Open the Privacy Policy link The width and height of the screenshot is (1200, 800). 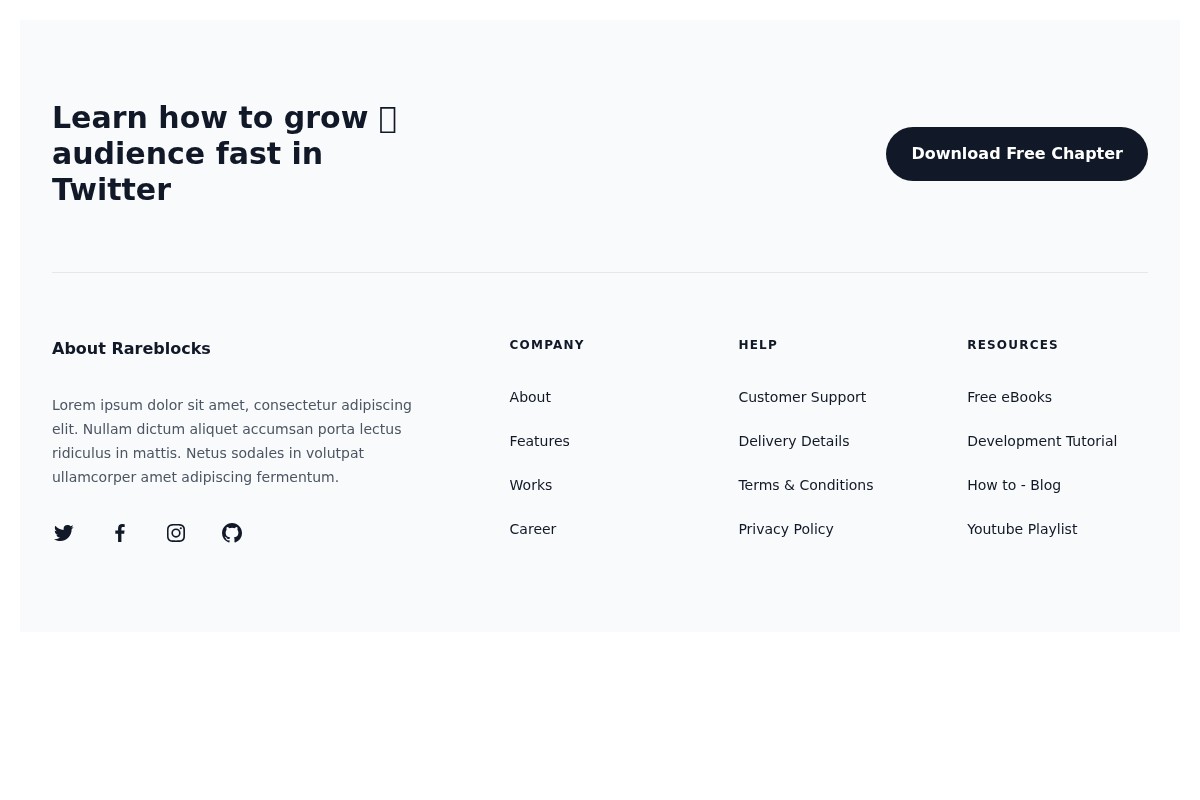point(786,529)
